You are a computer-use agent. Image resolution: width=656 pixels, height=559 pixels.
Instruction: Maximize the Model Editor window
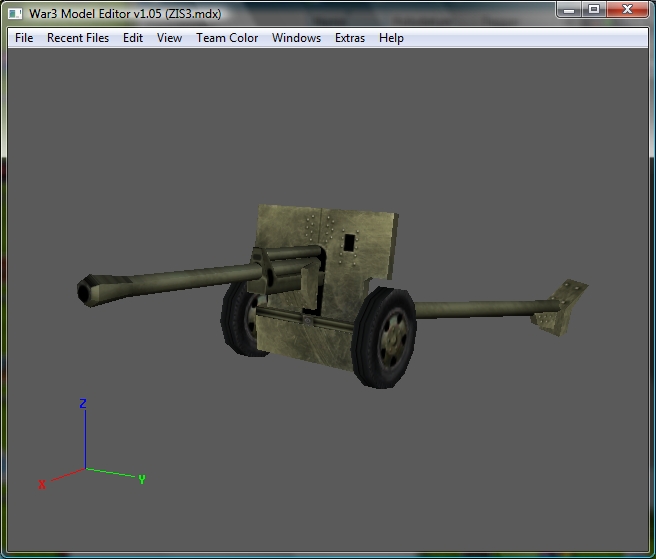tap(594, 10)
